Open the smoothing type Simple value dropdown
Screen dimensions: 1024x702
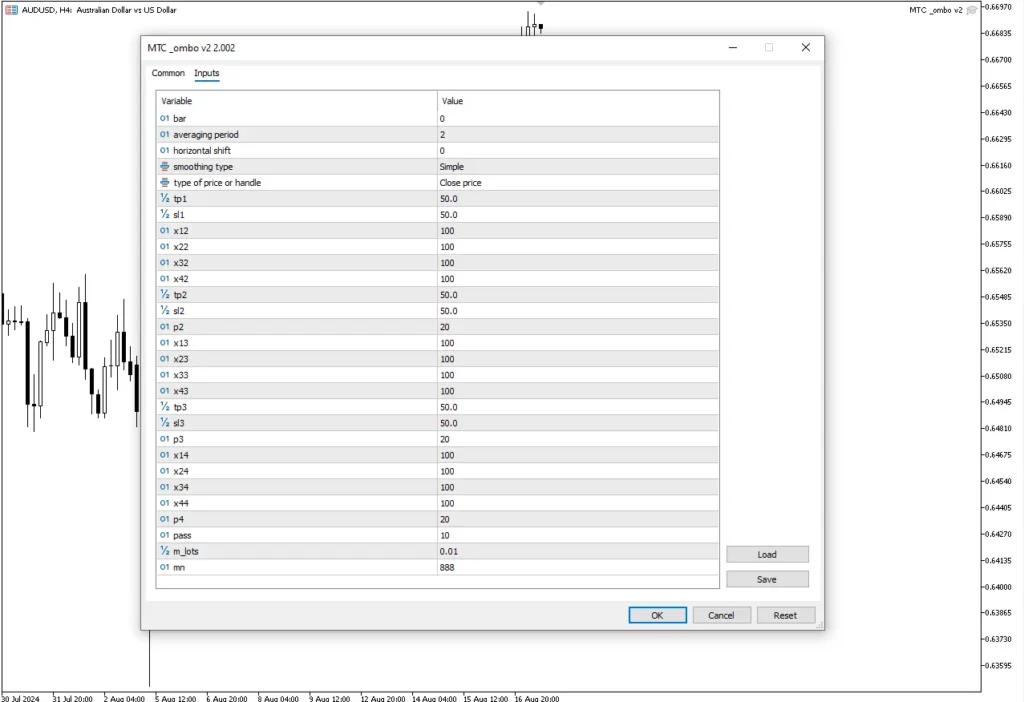(578, 167)
